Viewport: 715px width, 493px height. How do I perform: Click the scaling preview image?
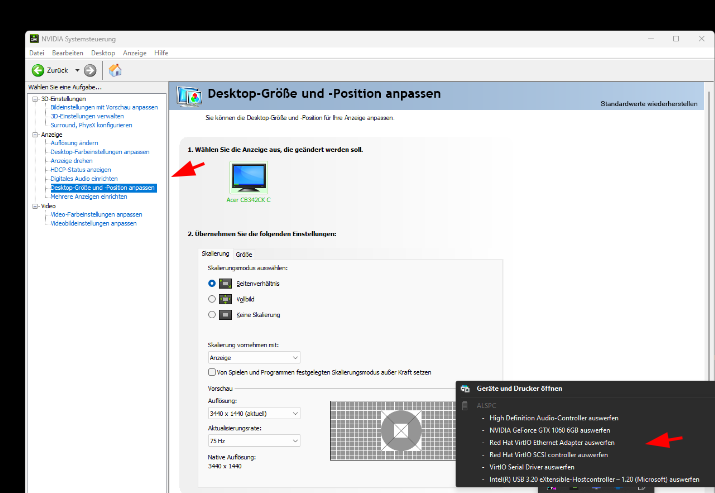point(393,431)
